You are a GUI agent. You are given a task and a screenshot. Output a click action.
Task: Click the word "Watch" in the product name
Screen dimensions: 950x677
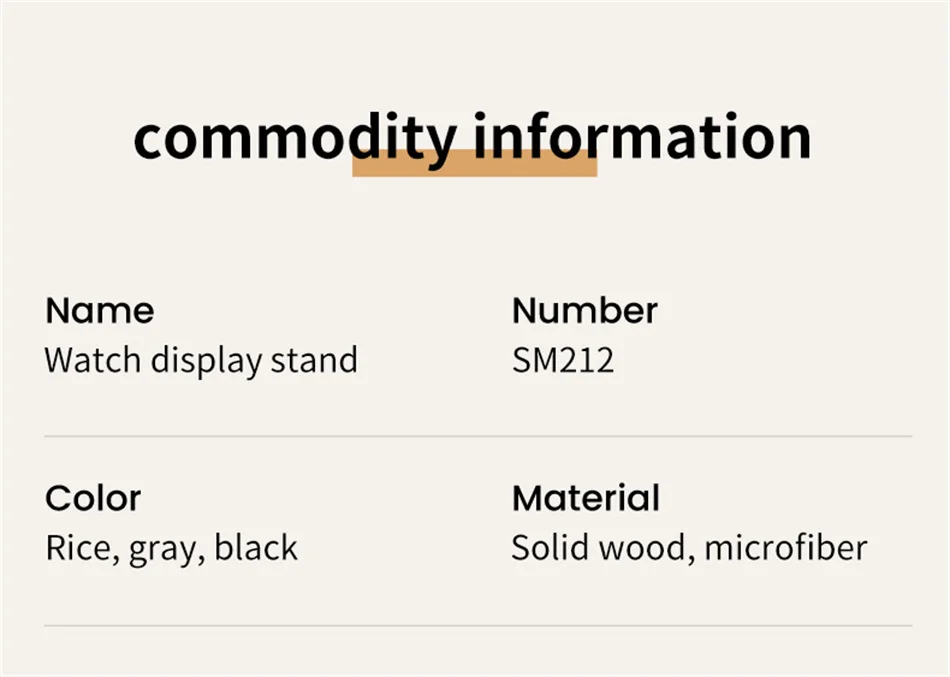93,360
